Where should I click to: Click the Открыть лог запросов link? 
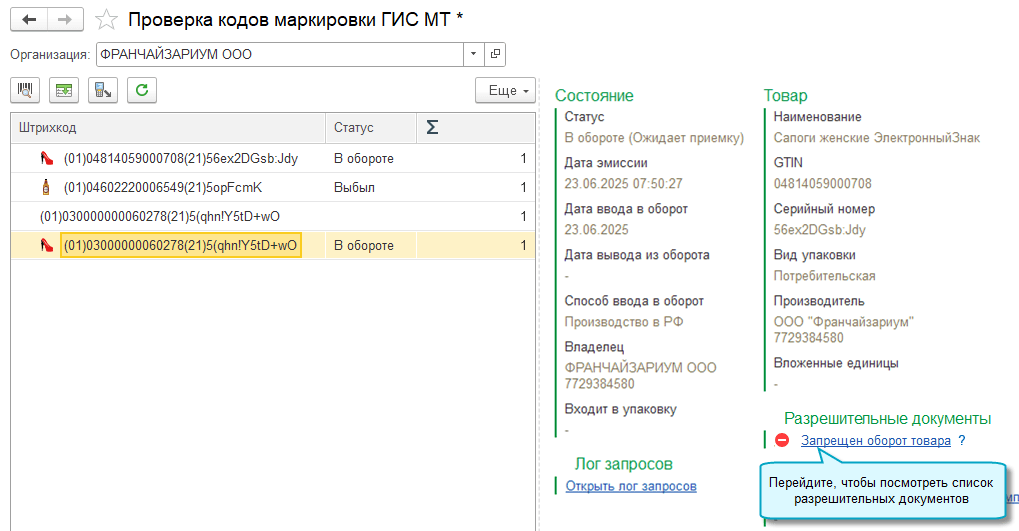(630, 487)
